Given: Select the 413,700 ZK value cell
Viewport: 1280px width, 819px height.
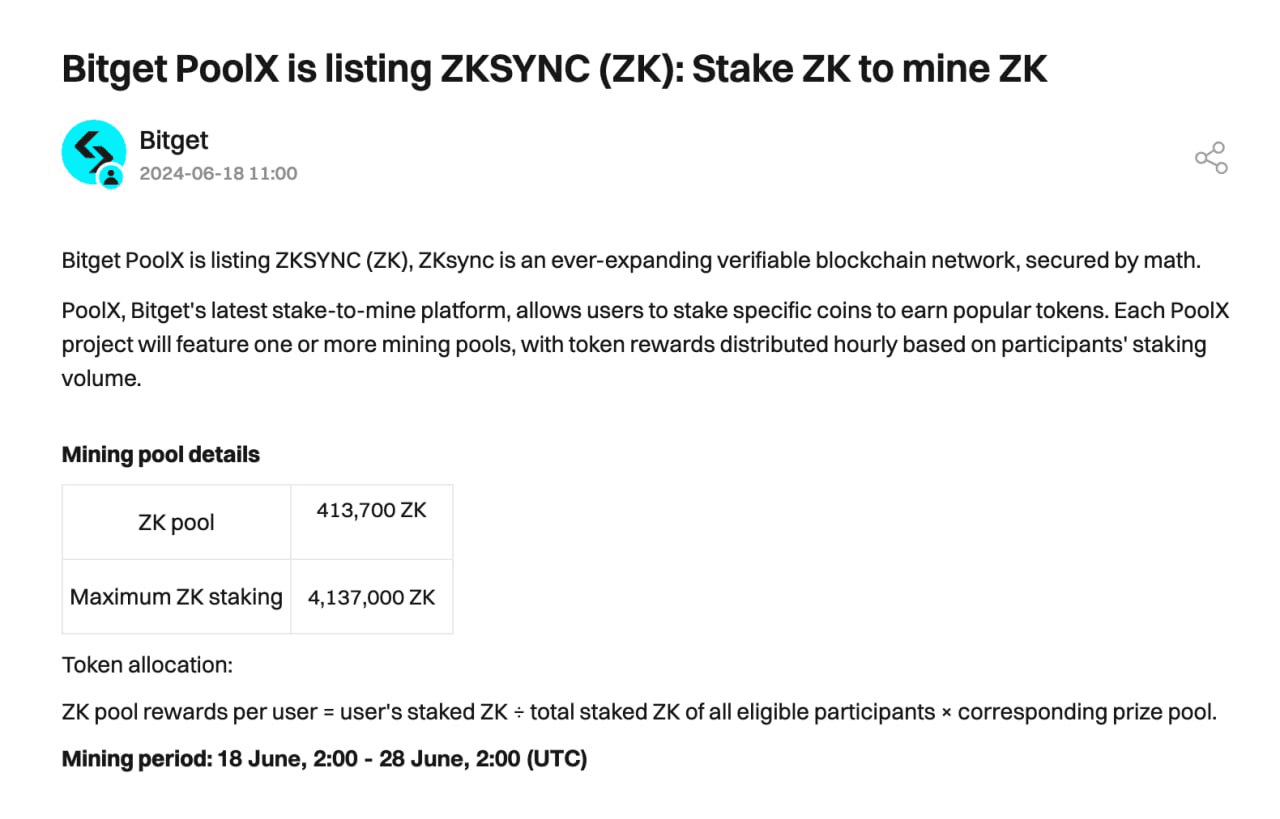Looking at the screenshot, I should [x=371, y=522].
